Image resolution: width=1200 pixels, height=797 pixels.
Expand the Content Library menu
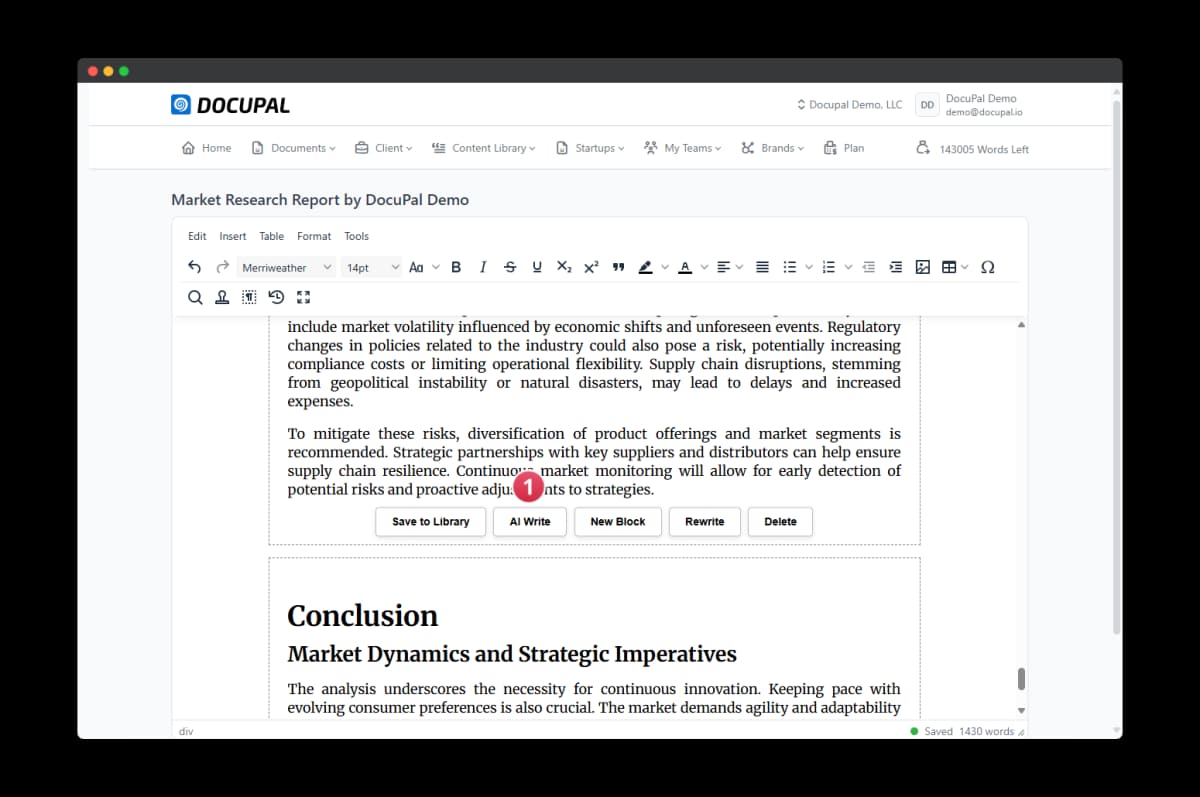click(x=484, y=148)
